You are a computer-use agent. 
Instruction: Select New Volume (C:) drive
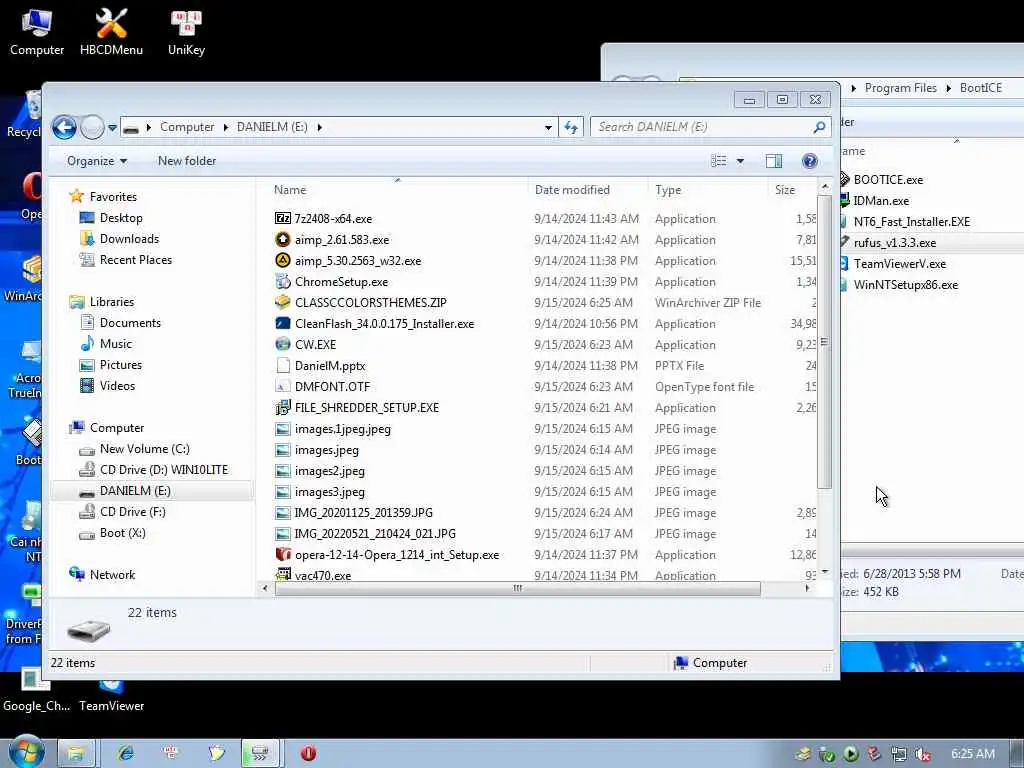pos(144,449)
